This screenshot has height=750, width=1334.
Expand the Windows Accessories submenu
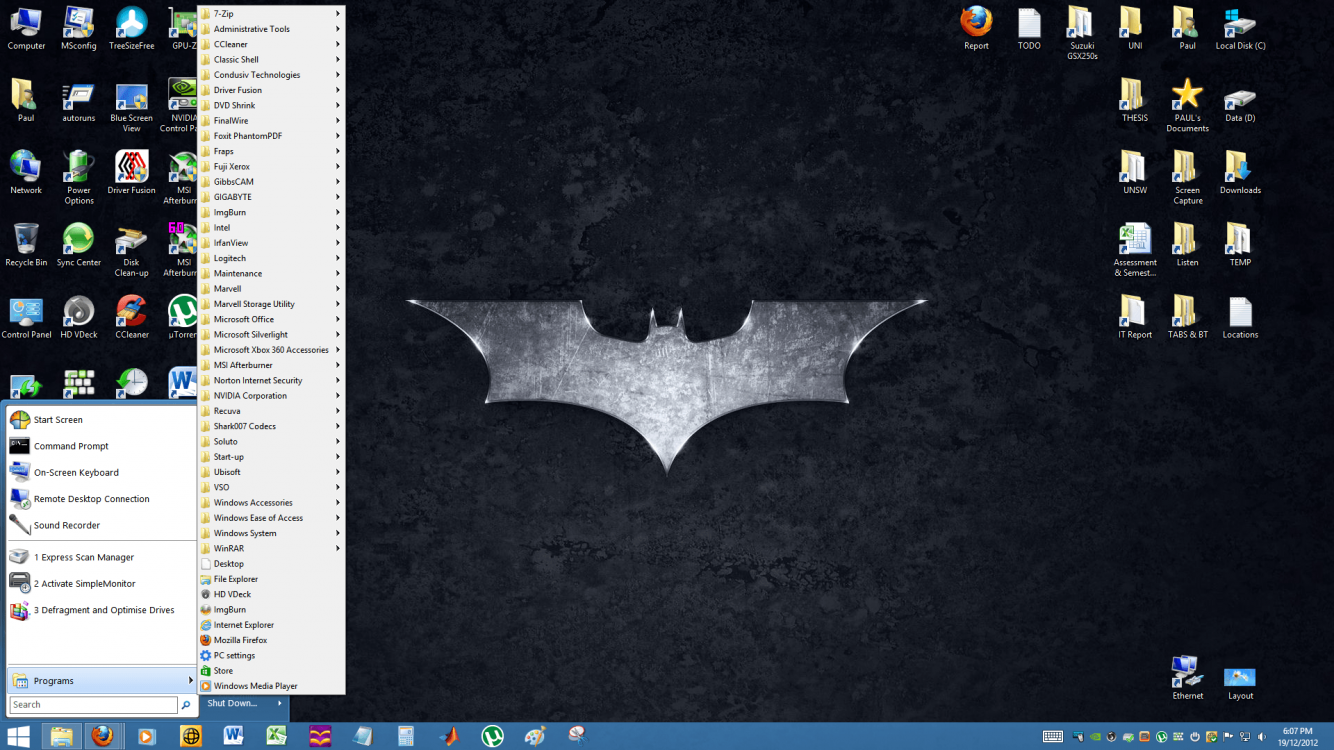pyautogui.click(x=272, y=503)
